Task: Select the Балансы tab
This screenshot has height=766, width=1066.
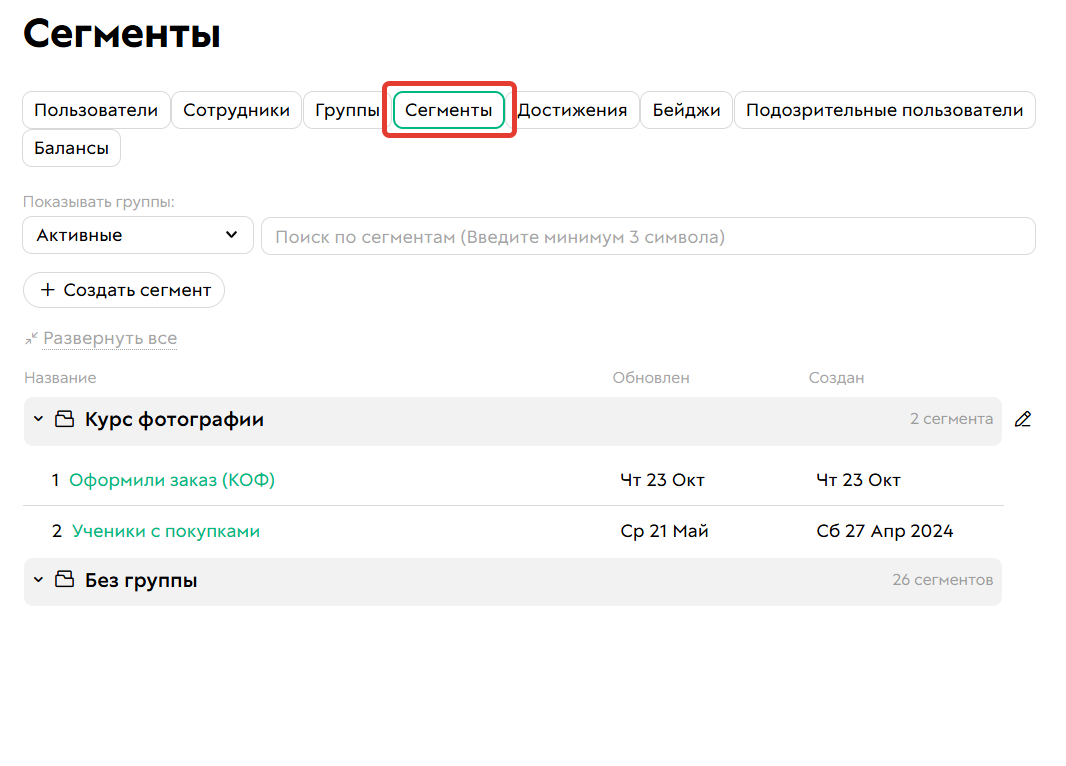Action: pyautogui.click(x=71, y=147)
